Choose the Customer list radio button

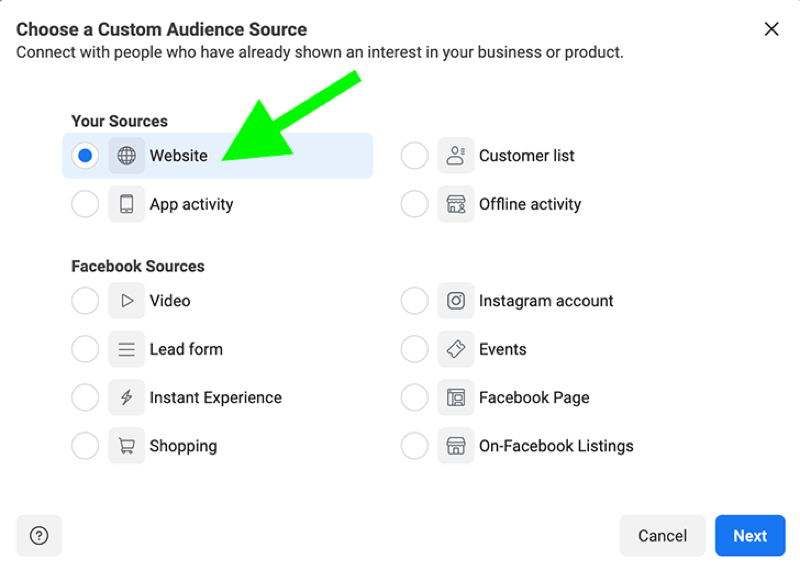tap(414, 156)
